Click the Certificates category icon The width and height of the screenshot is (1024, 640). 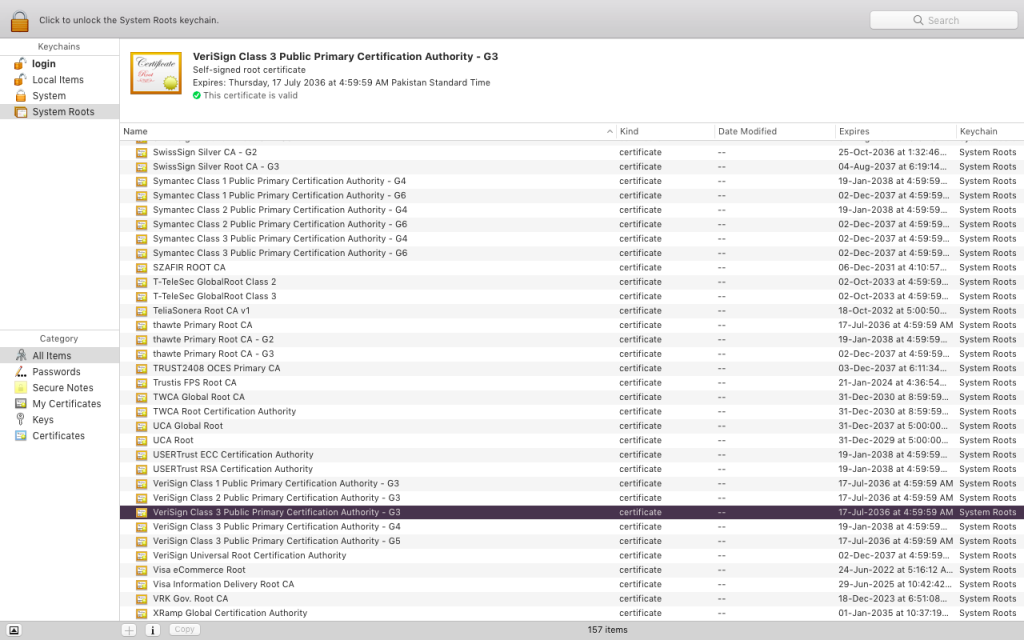20,436
